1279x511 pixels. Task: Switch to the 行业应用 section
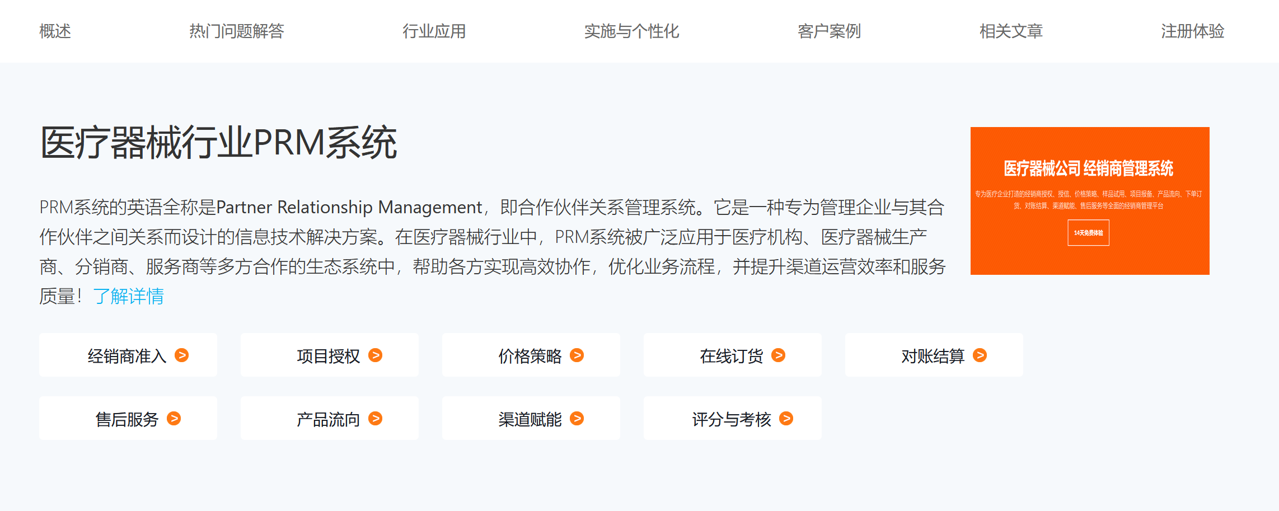click(x=434, y=31)
